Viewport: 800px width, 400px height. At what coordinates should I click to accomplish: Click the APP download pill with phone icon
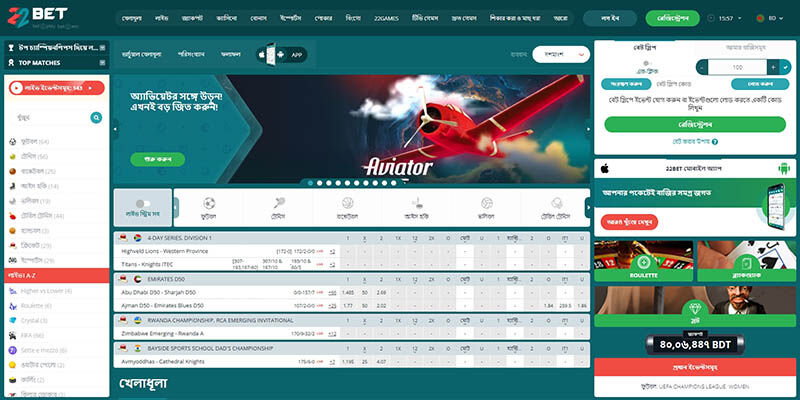[281, 55]
